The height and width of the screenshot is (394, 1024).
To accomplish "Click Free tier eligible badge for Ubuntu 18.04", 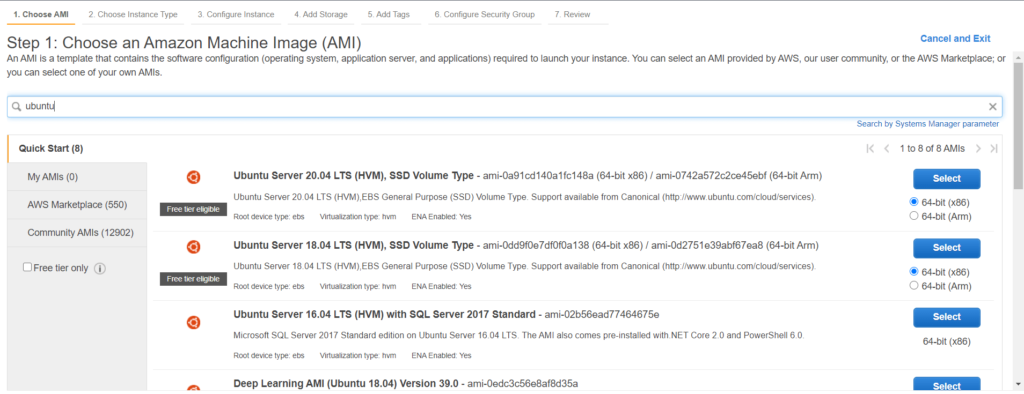I will coord(193,279).
